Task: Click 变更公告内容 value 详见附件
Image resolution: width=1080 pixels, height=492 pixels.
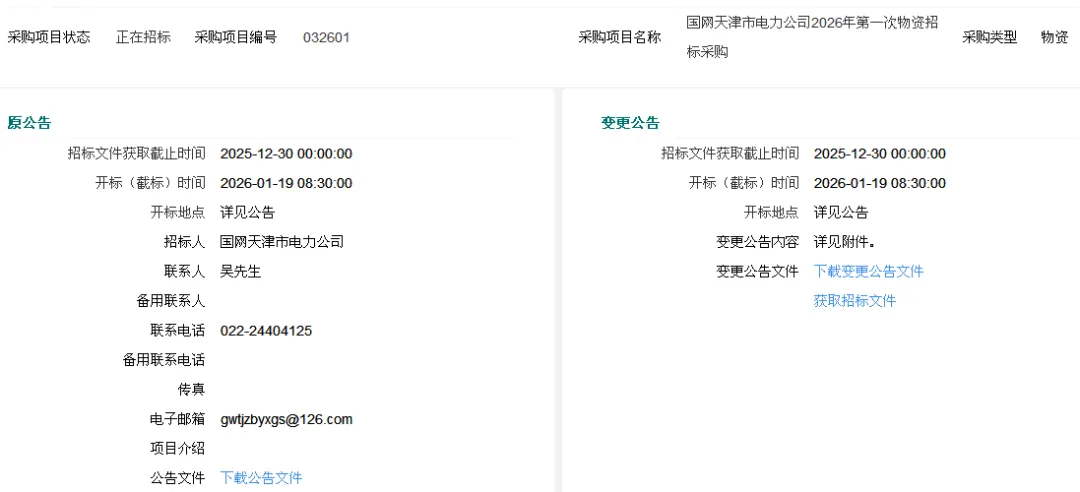Action: pos(844,241)
